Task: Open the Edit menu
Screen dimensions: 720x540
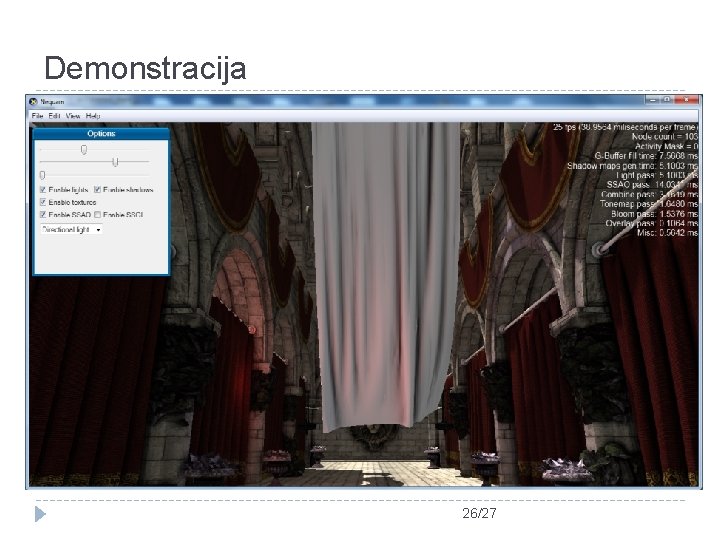Action: pyautogui.click(x=54, y=116)
